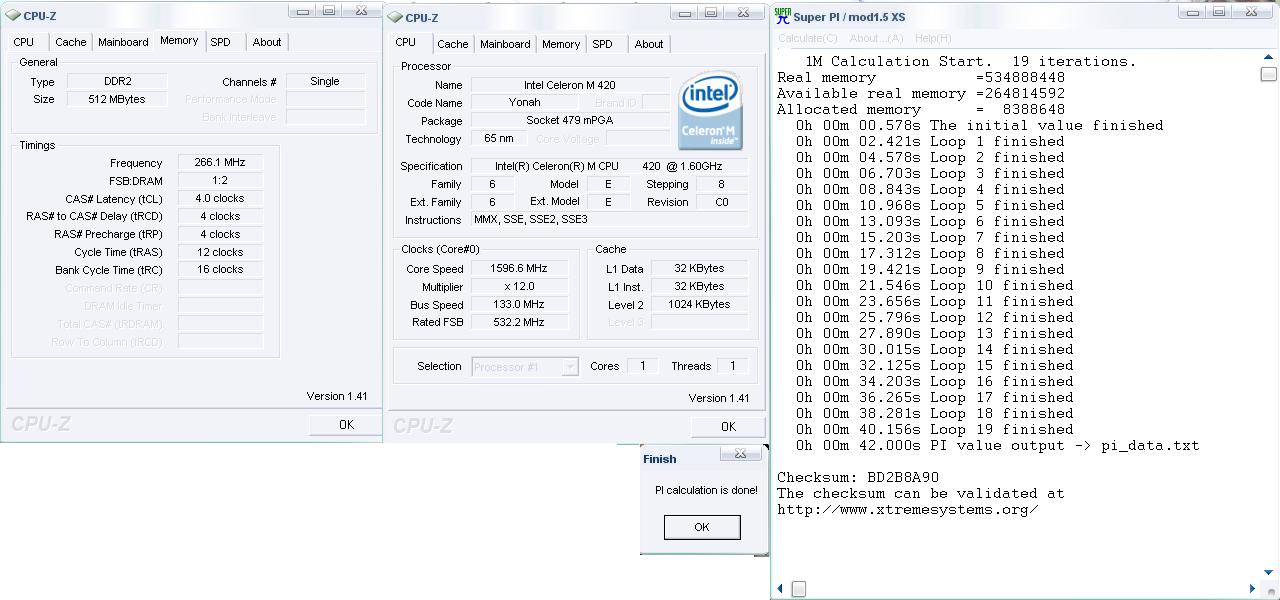Open About tab in left CPU-Z
The width and height of the screenshot is (1280, 600).
click(267, 42)
